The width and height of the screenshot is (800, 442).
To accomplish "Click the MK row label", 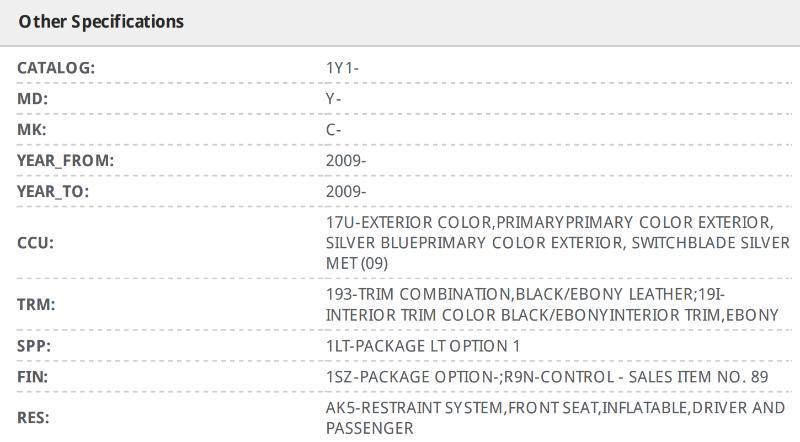I will 32,130.
